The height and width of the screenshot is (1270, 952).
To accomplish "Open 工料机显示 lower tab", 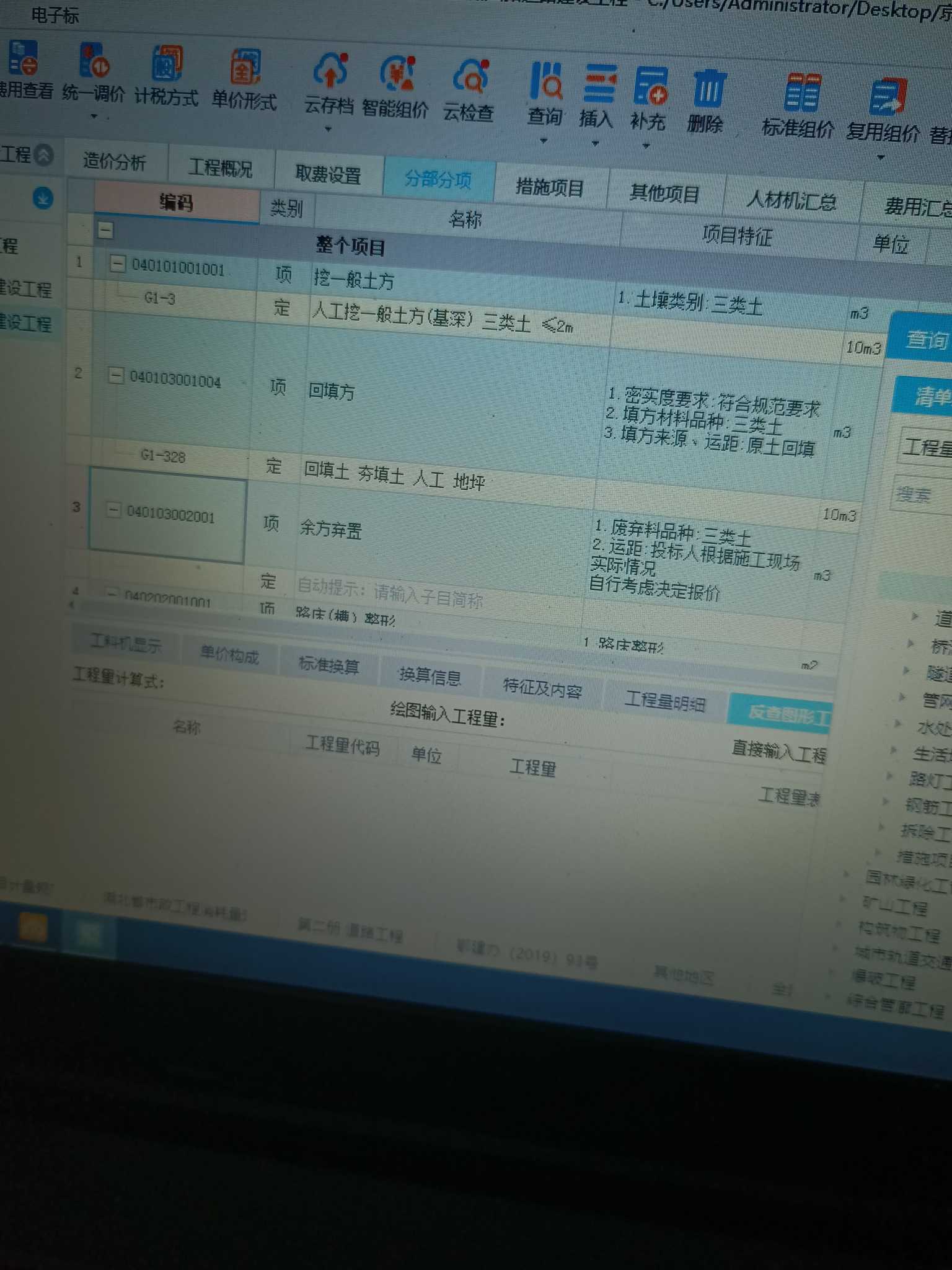I will click(126, 642).
